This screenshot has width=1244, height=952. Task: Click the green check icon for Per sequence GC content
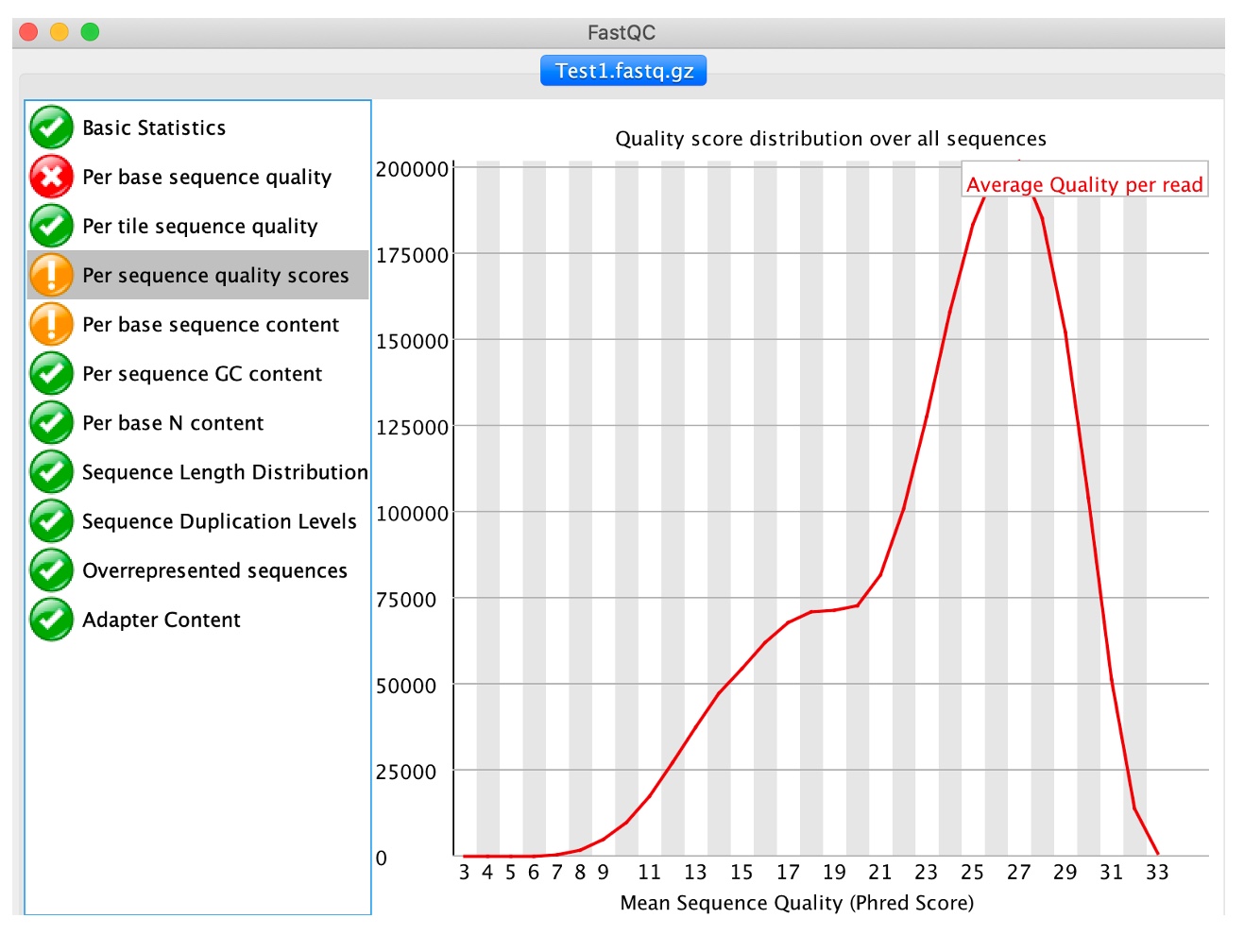pyautogui.click(x=51, y=373)
